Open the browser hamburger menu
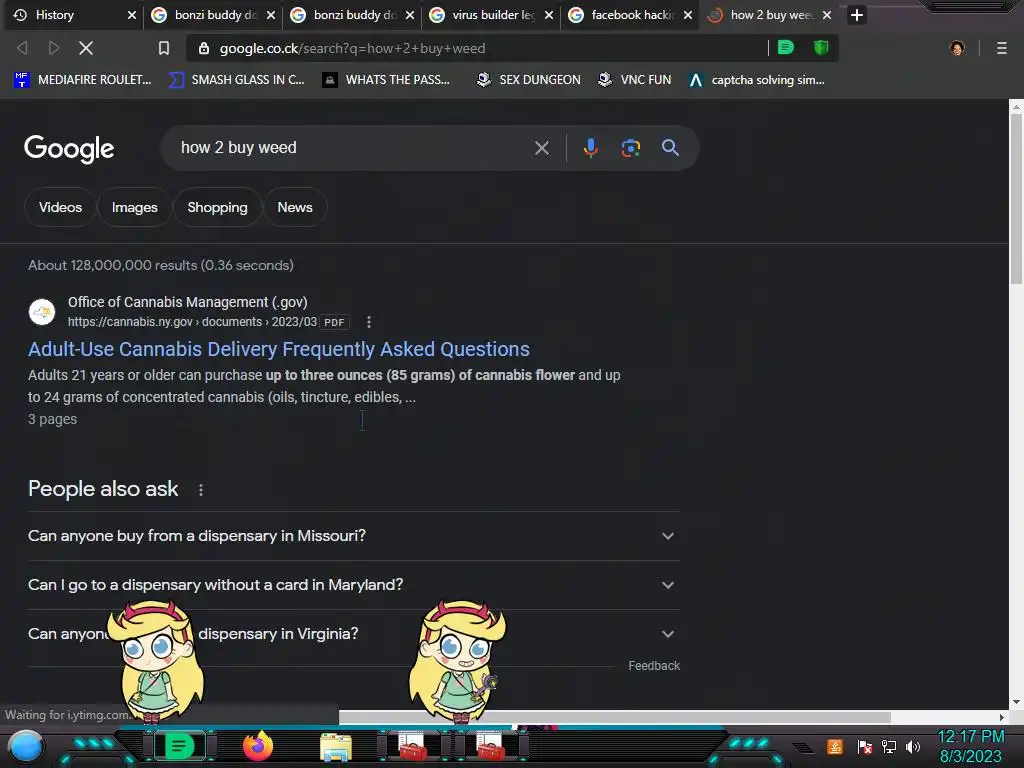Viewport: 1024px width, 768px height. tap(1002, 48)
